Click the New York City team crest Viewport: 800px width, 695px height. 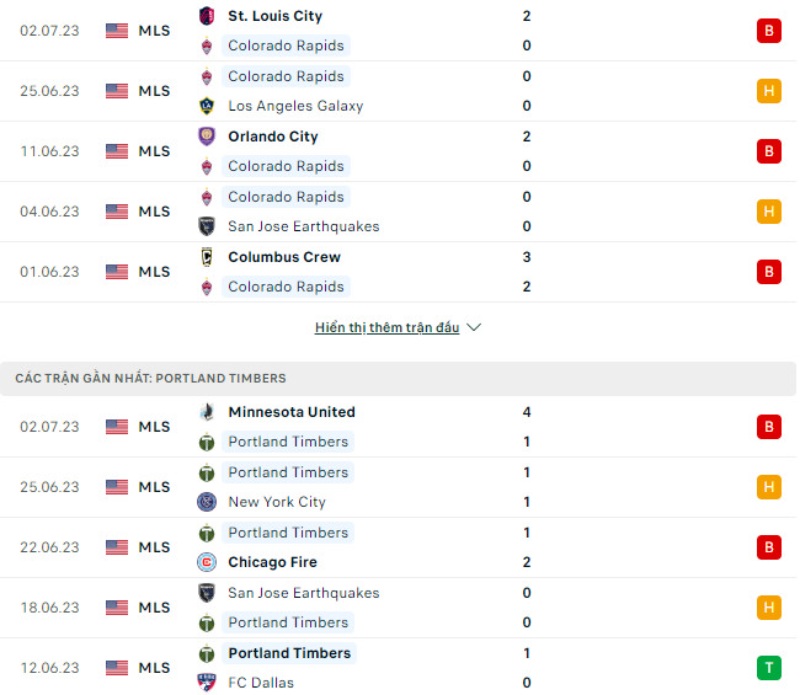tap(207, 502)
